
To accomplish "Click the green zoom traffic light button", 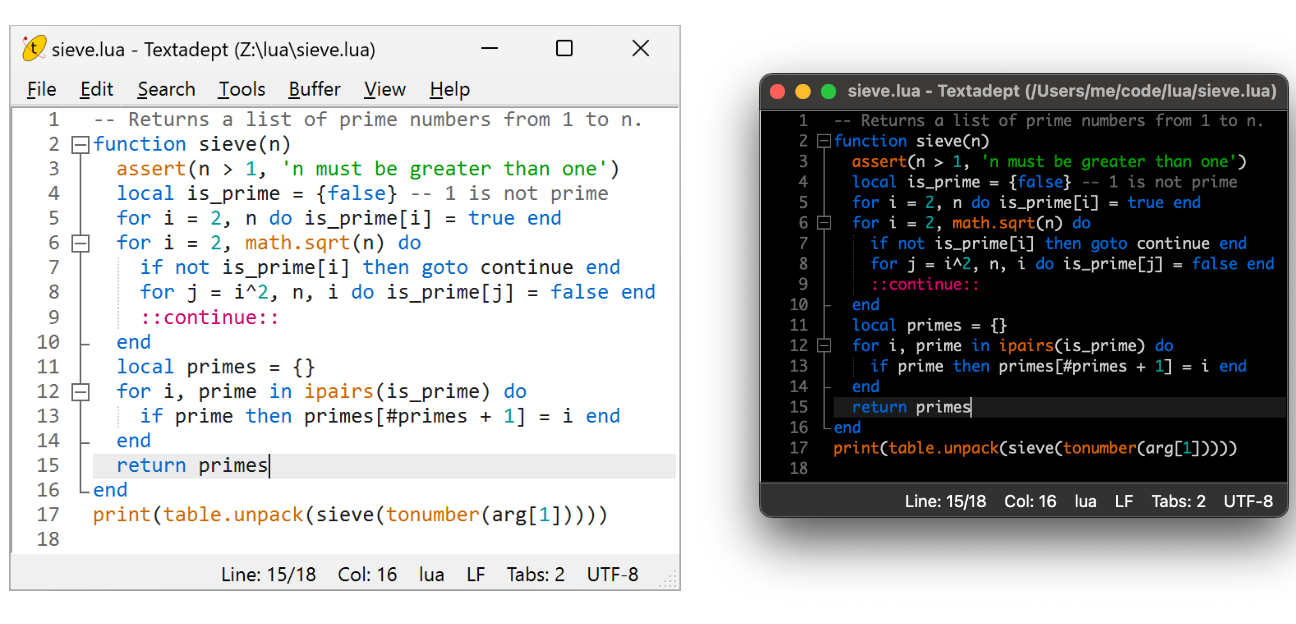I will pos(827,90).
